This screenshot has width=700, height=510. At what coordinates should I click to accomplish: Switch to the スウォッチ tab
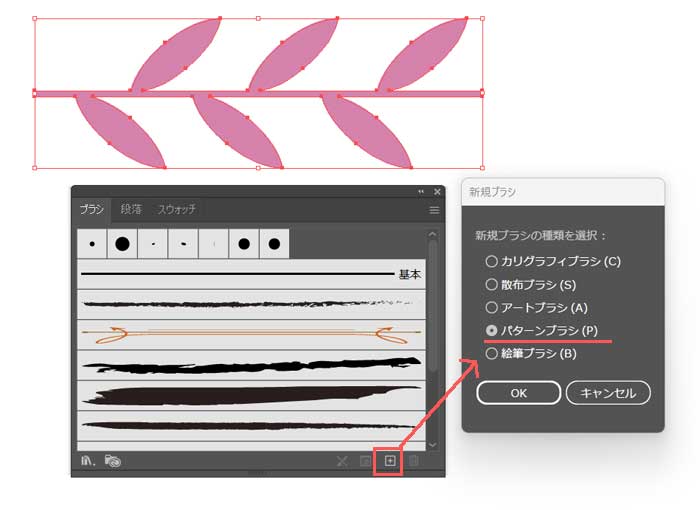[x=177, y=209]
